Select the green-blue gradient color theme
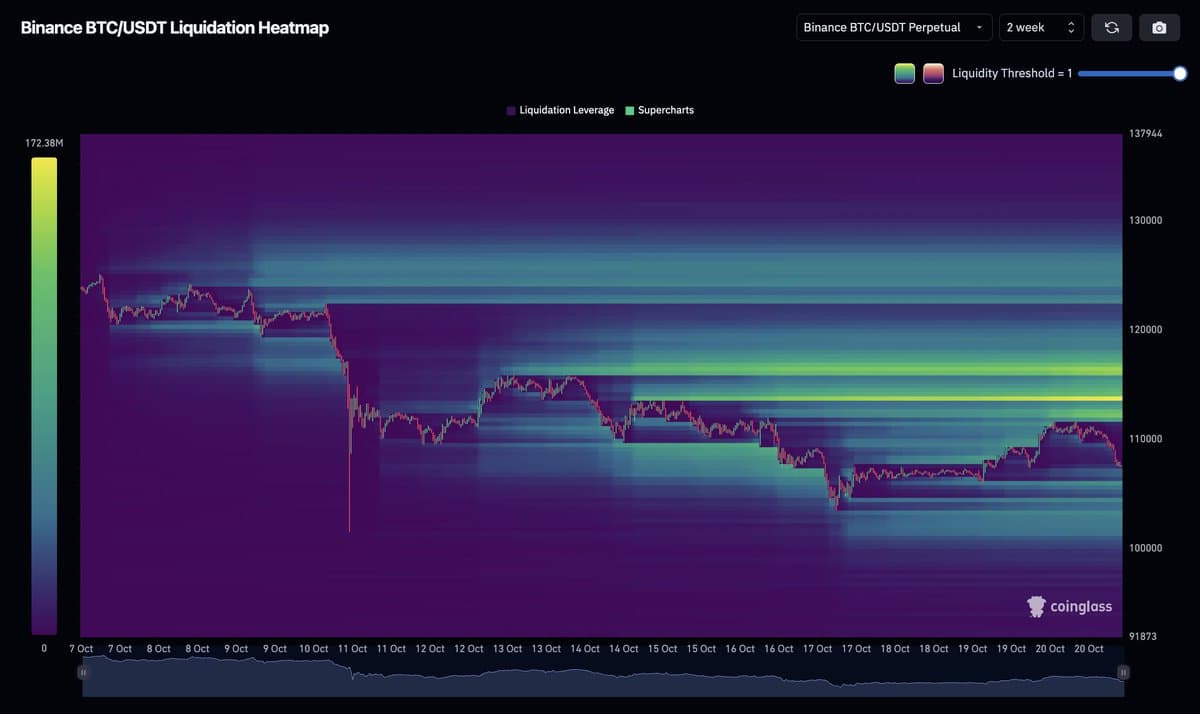This screenshot has height=714, width=1200. point(905,73)
